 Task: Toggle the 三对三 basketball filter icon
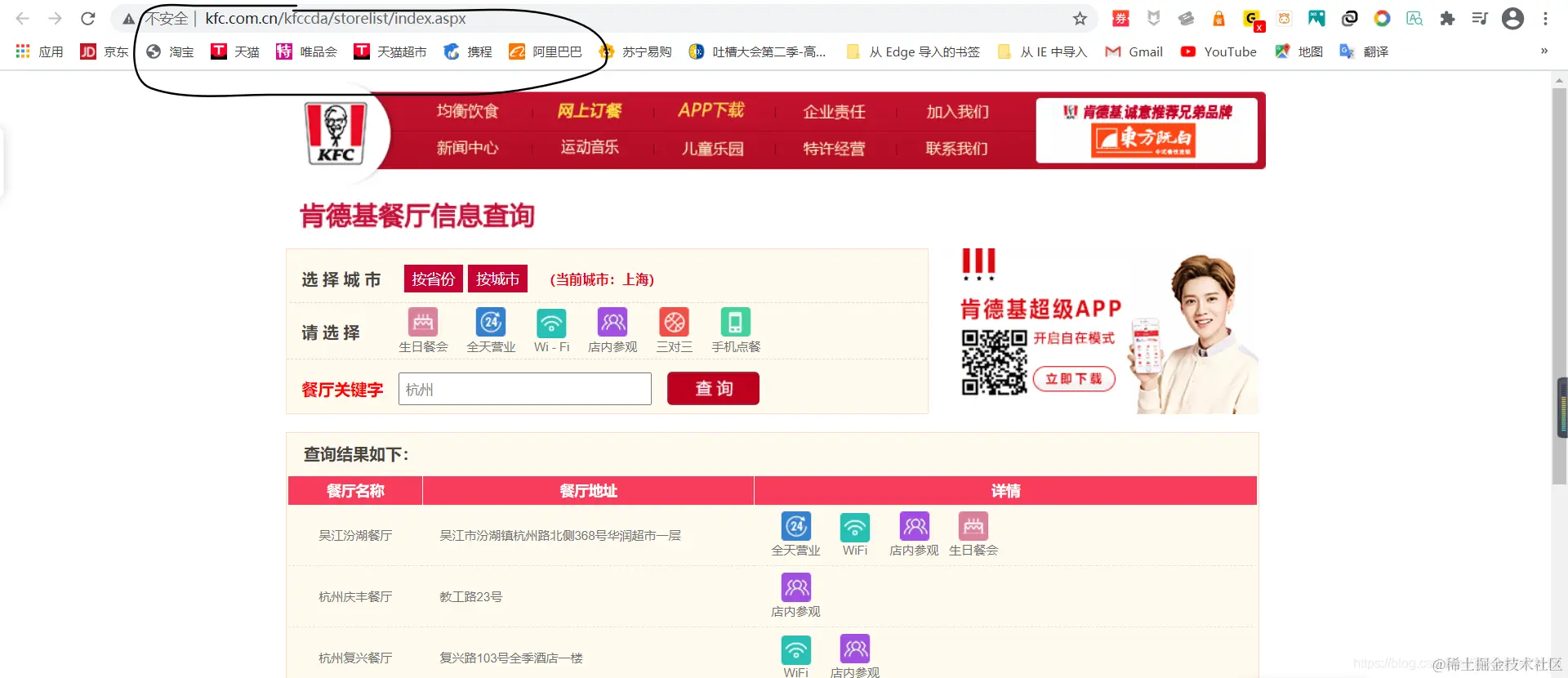675,322
